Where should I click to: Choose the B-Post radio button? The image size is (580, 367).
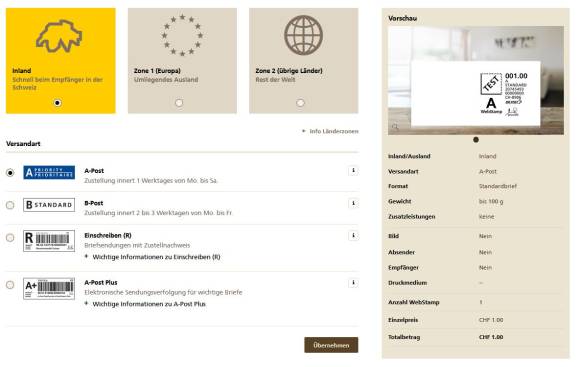(10, 205)
